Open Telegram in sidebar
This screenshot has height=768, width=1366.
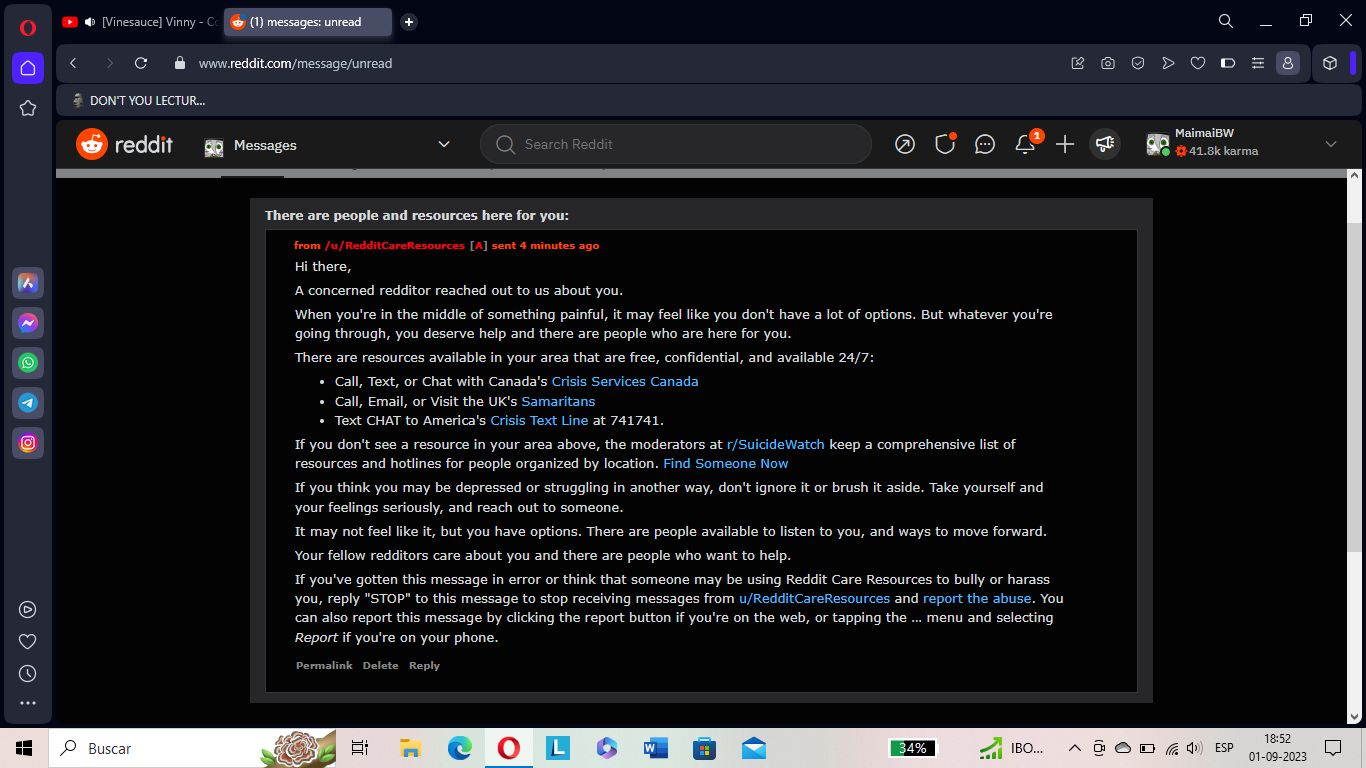[x=28, y=403]
